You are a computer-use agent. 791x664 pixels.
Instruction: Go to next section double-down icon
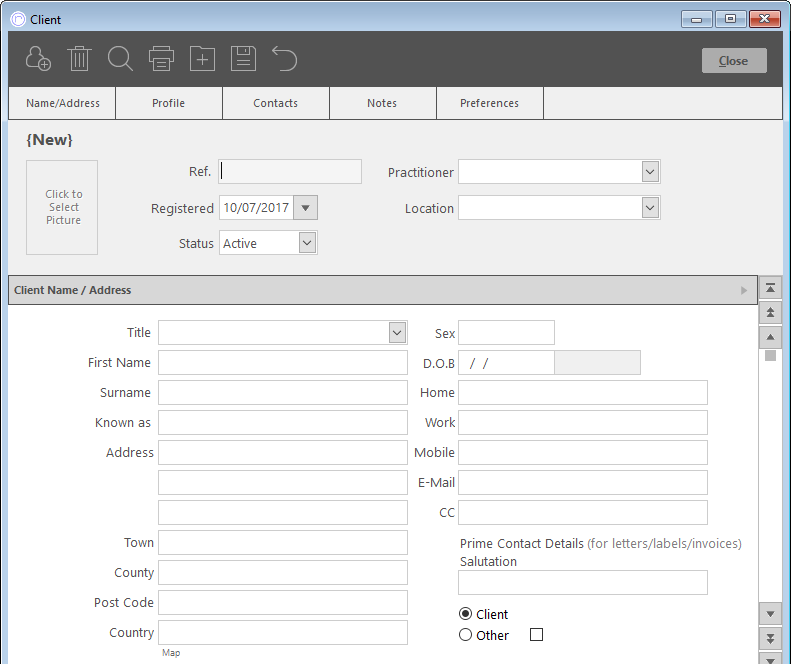[770, 638]
